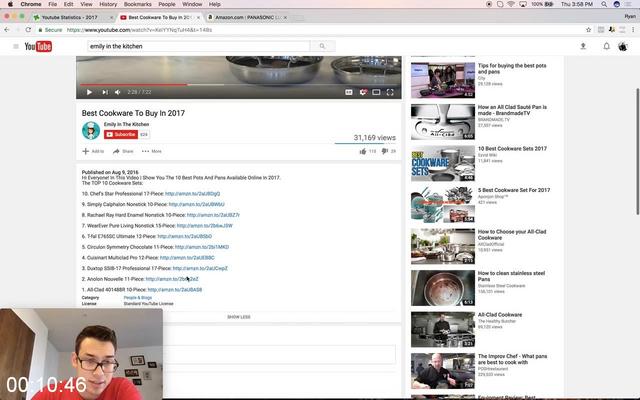Open 'How an All Clad Sauté Pan is made' thumbnail
The height and width of the screenshot is (400, 640).
point(443,122)
